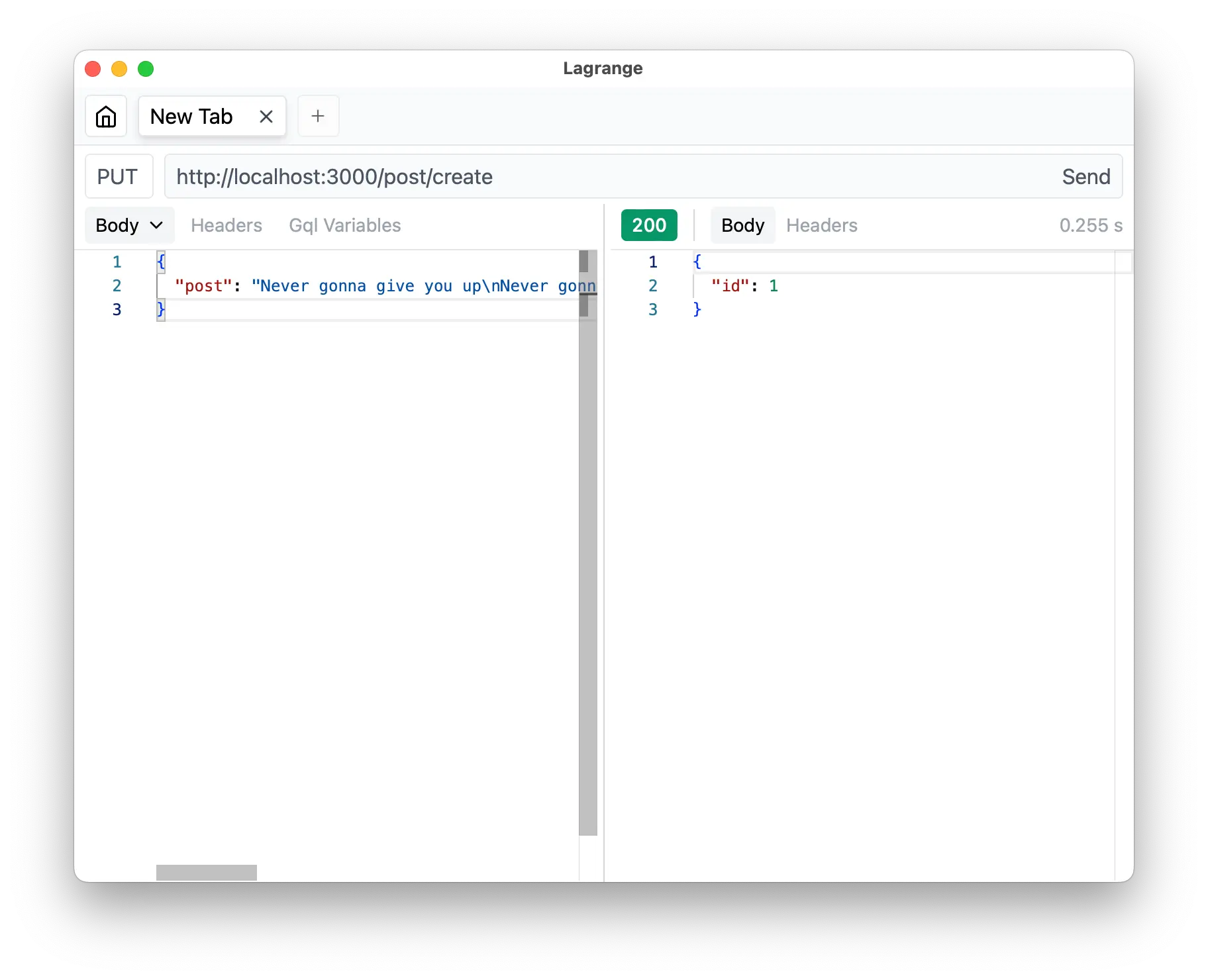1208x980 pixels.
Task: Click line number 3 in request editor
Action: [117, 310]
